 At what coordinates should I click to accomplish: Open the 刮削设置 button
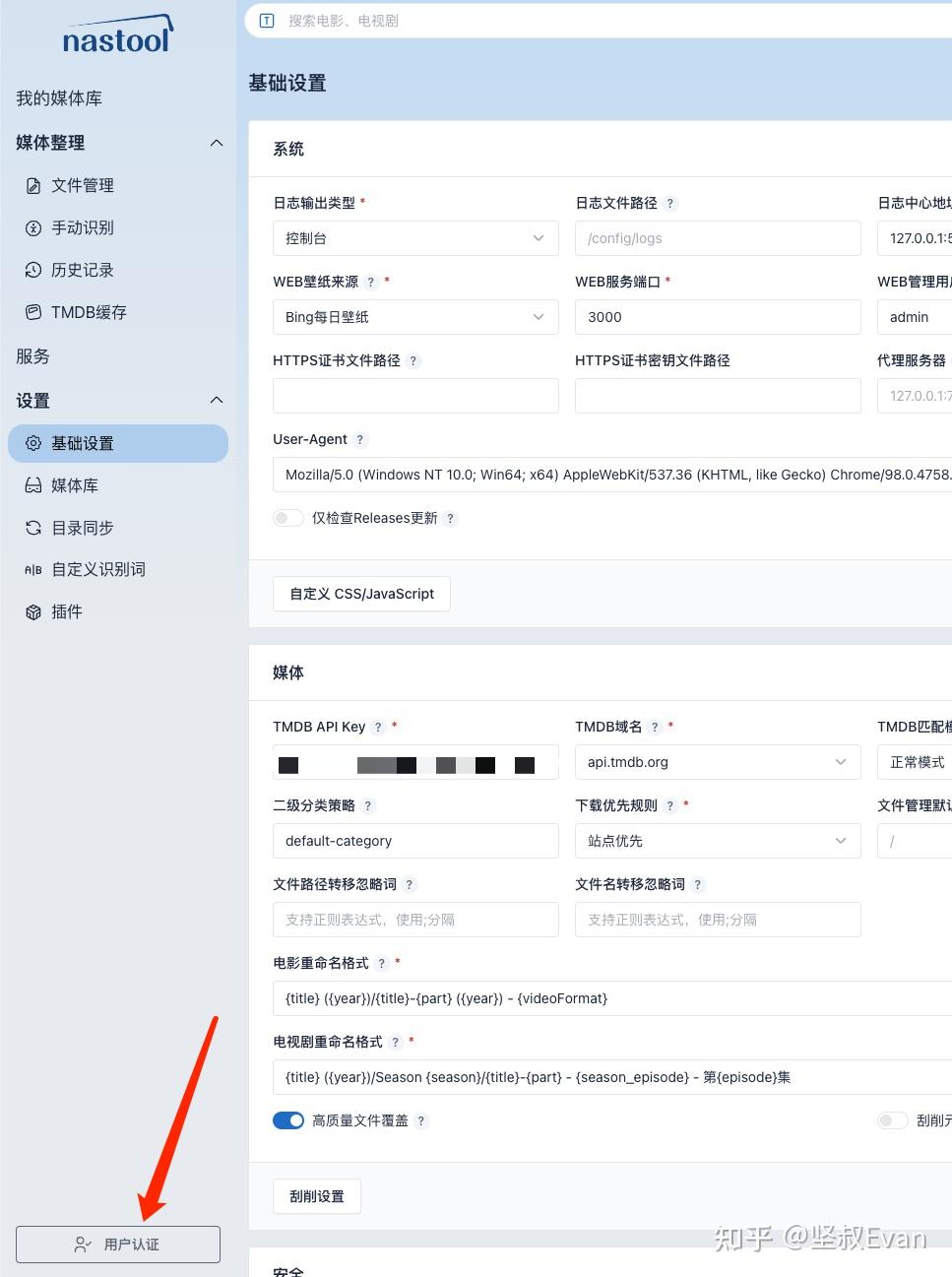[316, 1196]
